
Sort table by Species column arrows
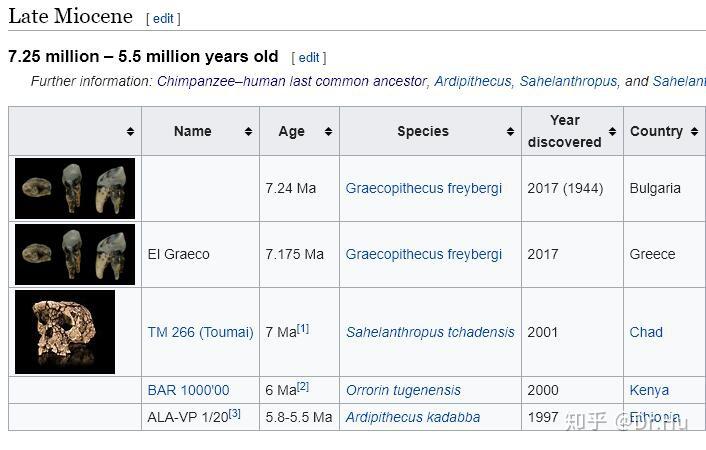point(510,131)
